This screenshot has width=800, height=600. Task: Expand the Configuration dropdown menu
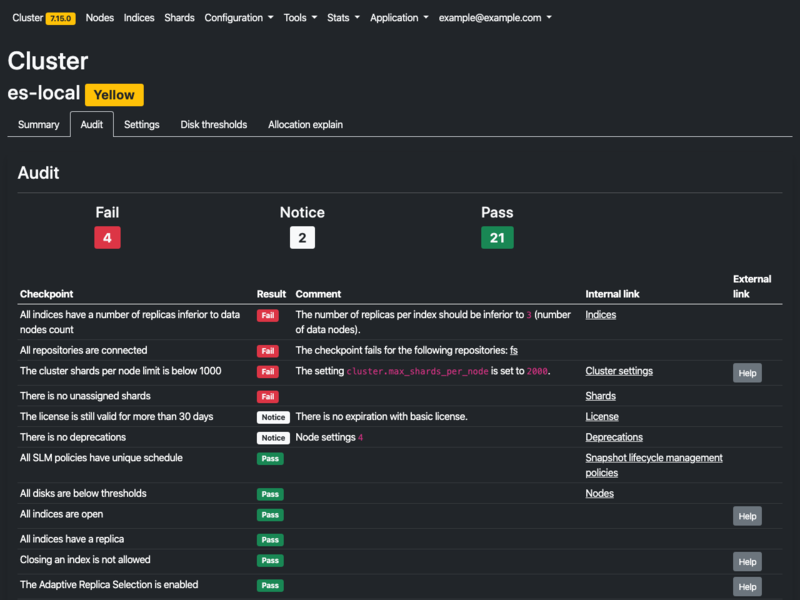tap(239, 18)
